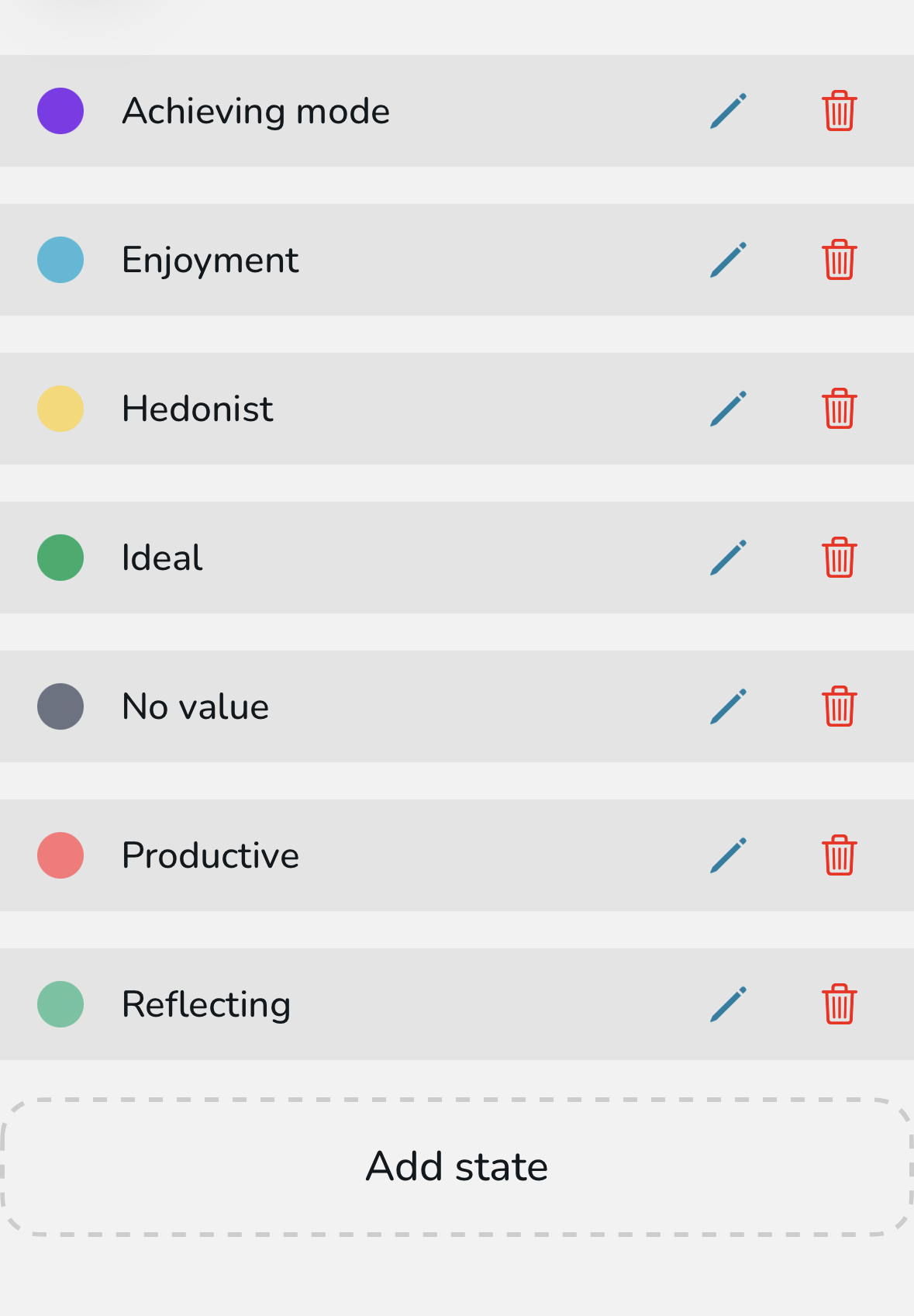Edit the Hedonist state
This screenshot has height=1316, width=914.
[x=728, y=409]
